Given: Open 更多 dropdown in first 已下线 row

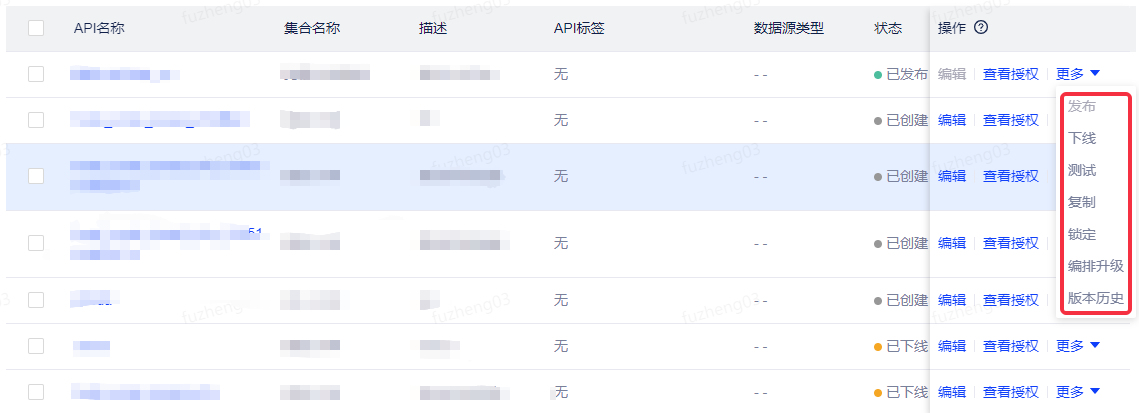Looking at the screenshot, I should point(1078,347).
